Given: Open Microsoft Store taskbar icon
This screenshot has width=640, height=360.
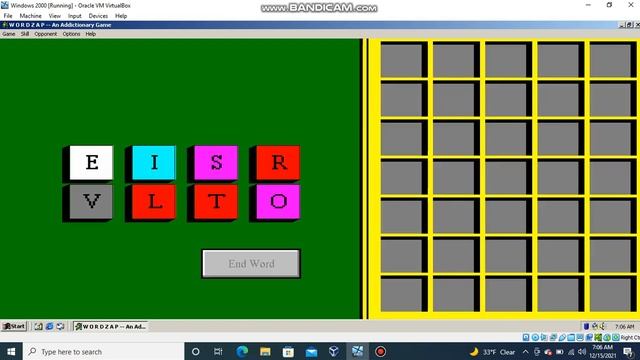Looking at the screenshot, I should [x=288, y=351].
